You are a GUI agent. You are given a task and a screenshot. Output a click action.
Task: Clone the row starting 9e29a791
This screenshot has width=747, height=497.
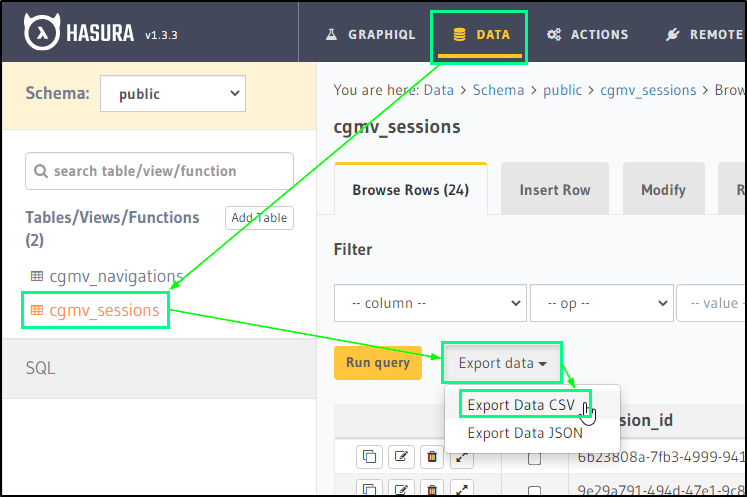click(x=369, y=488)
